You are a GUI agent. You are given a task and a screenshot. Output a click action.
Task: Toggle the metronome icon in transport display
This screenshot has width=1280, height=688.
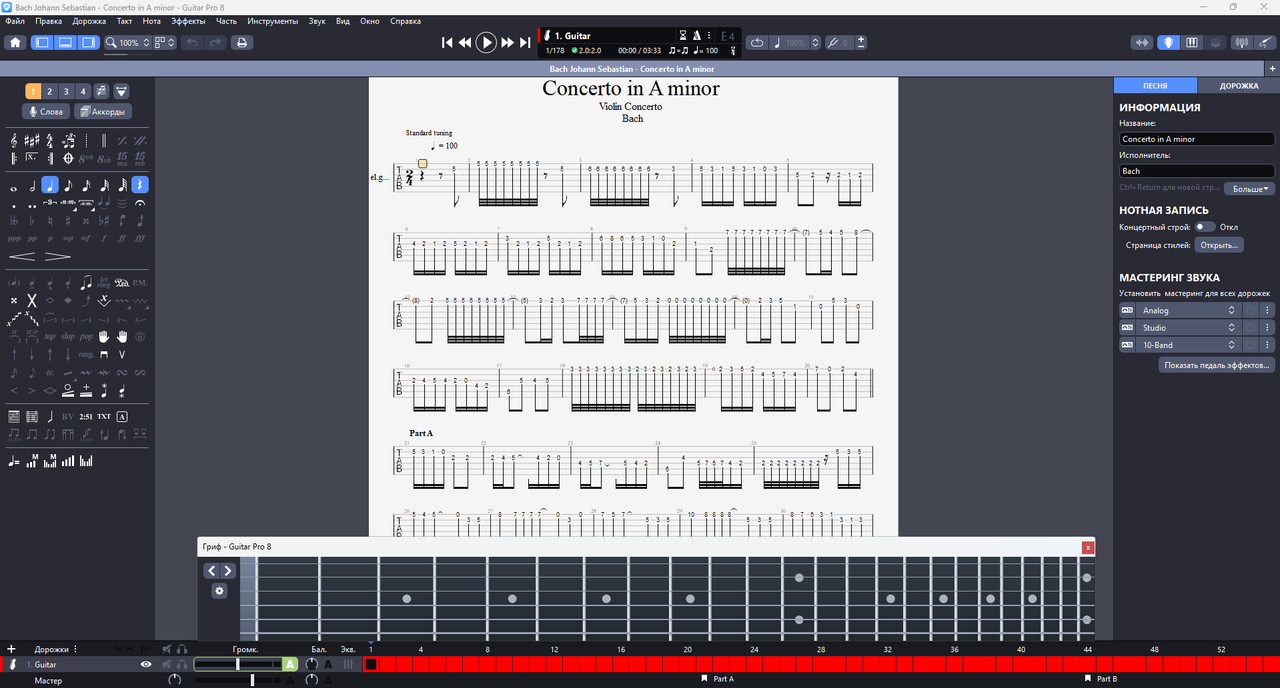(697, 36)
